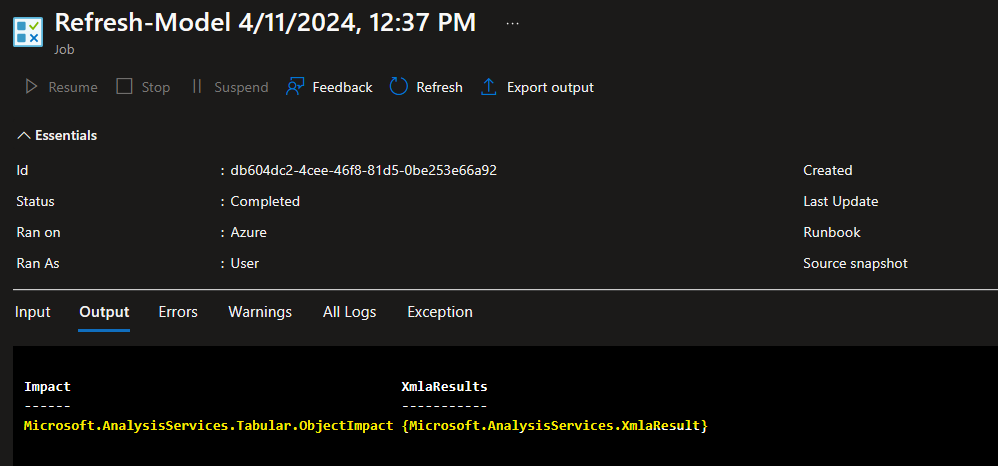Open the Feedback form
The height and width of the screenshot is (466, 998).
[342, 87]
